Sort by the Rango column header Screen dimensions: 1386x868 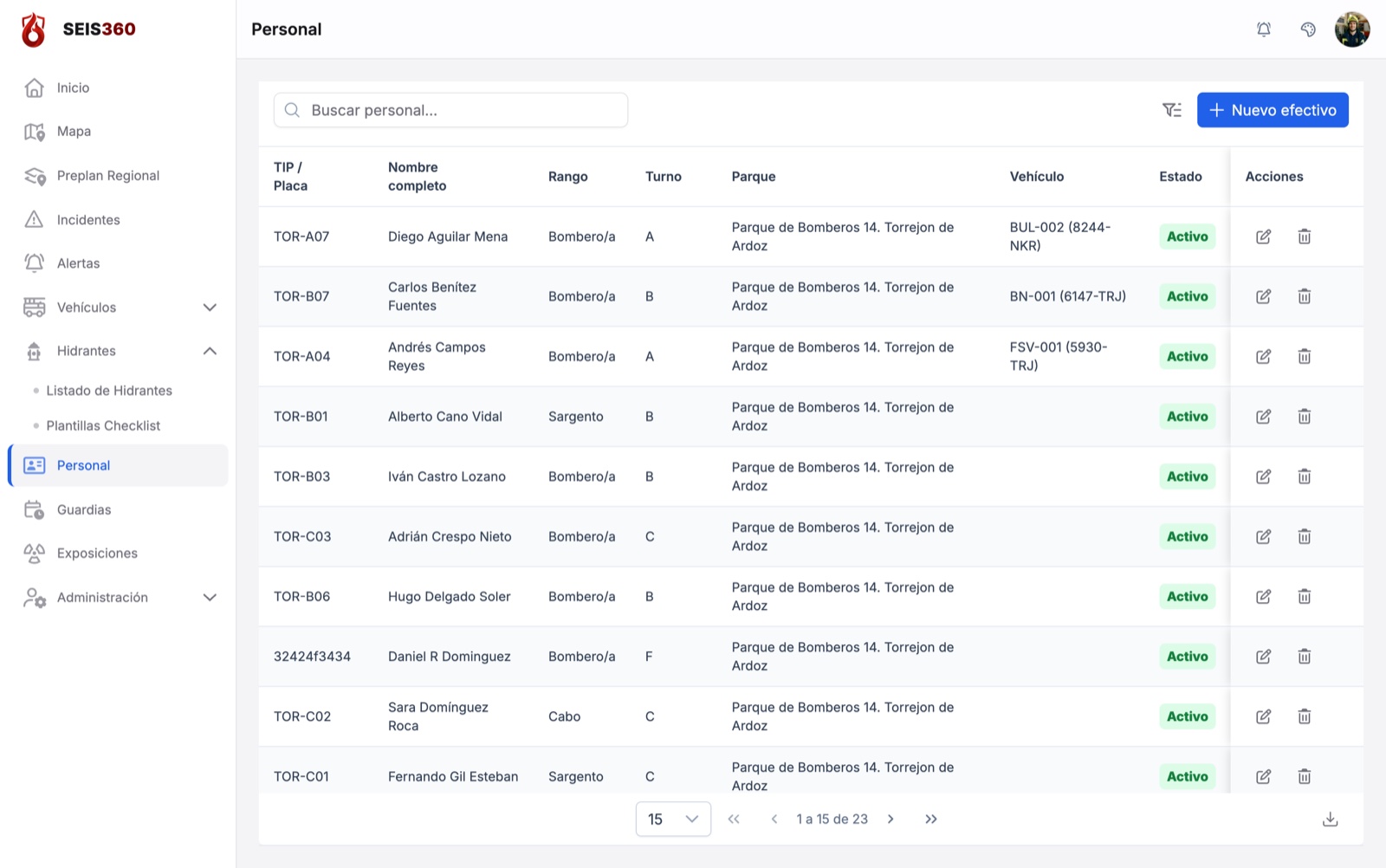[568, 177]
